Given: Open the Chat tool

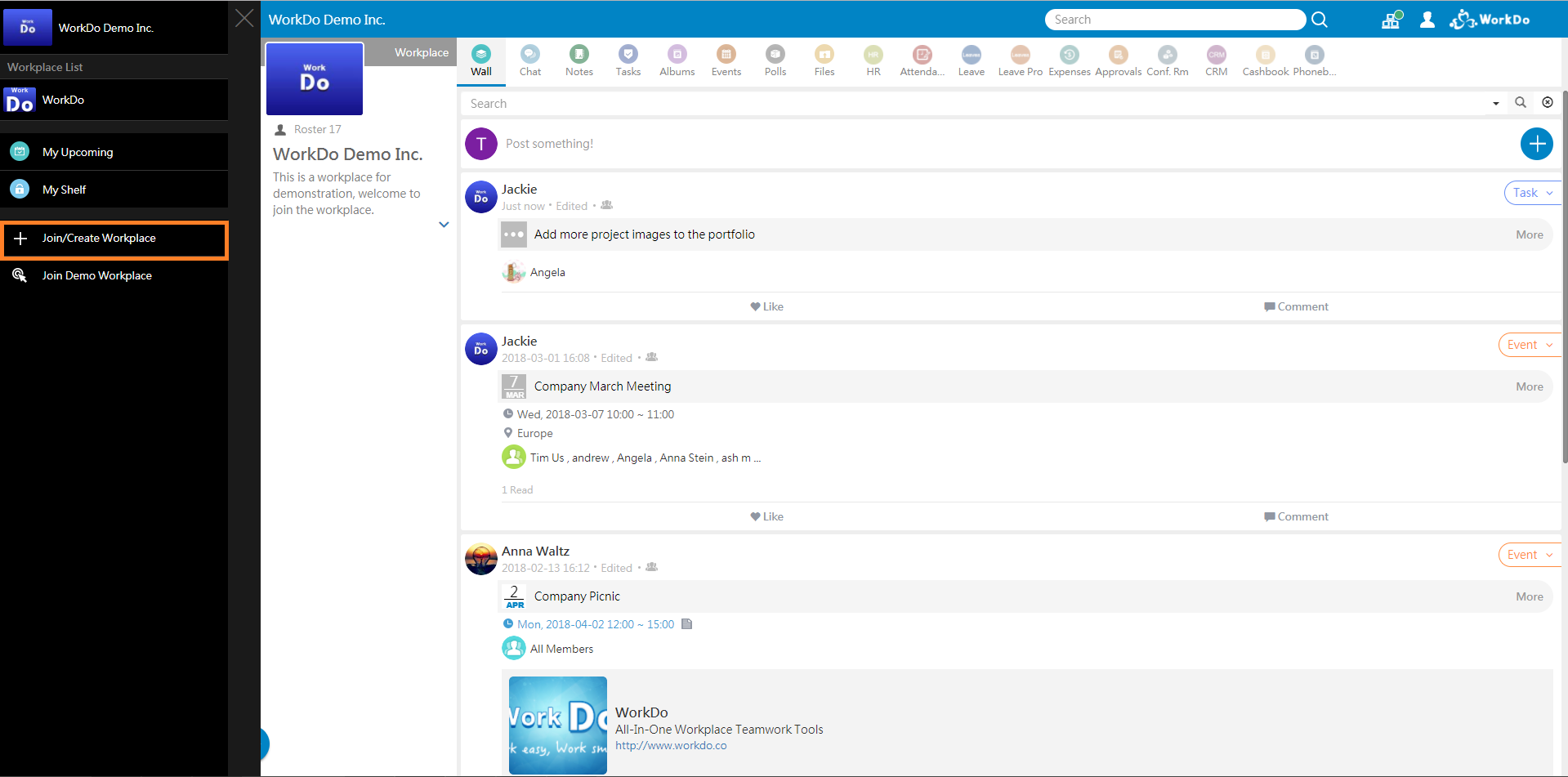Looking at the screenshot, I should coord(530,61).
